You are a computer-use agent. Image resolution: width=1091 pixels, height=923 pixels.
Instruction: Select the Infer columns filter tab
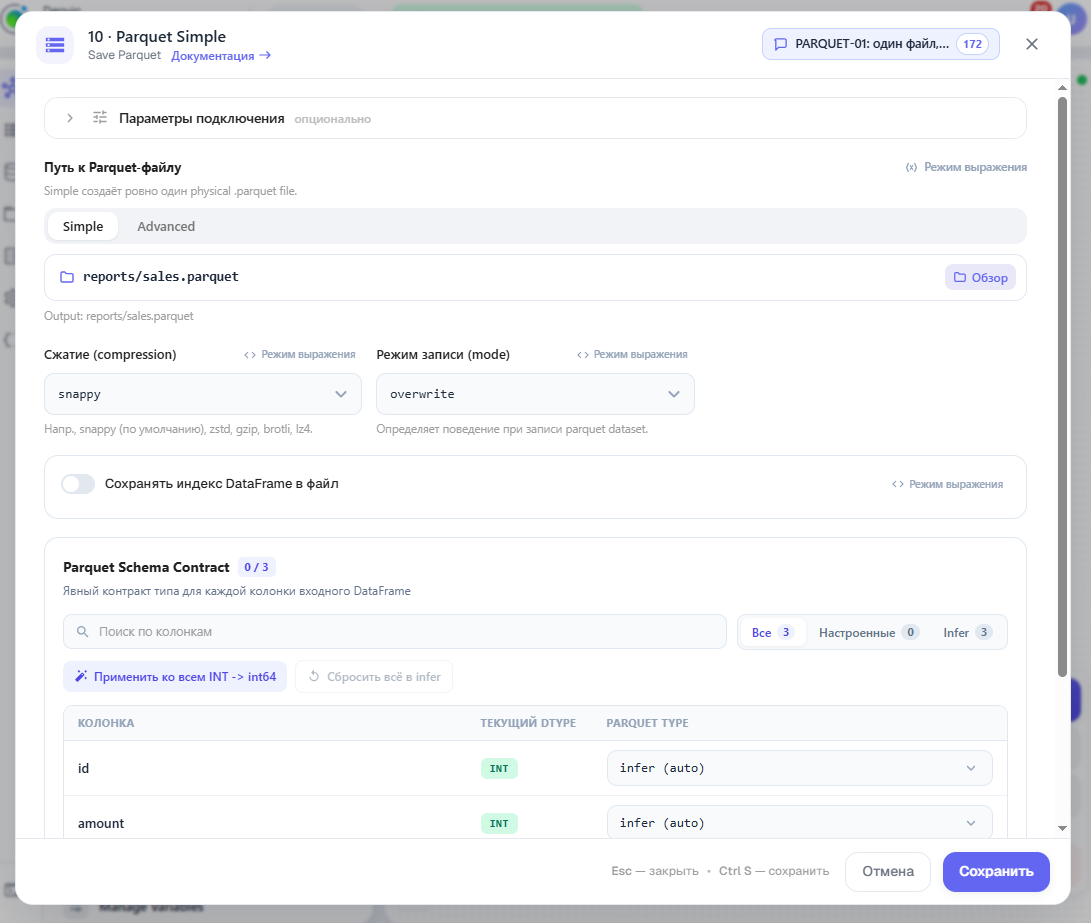click(x=967, y=632)
